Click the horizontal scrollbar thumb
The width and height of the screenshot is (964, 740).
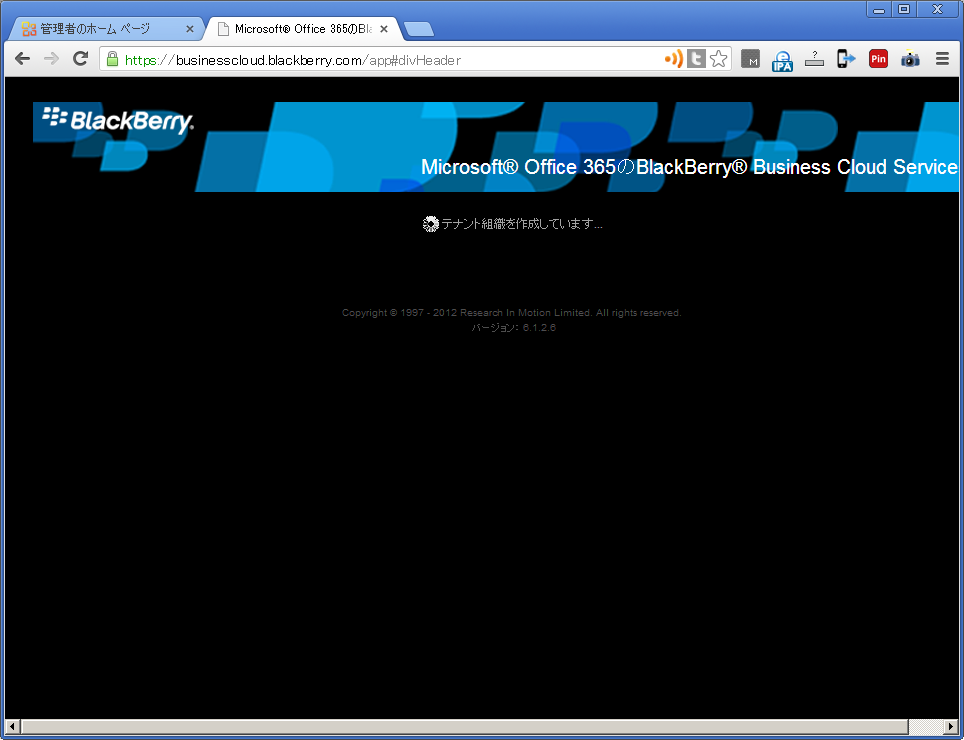coord(465,727)
